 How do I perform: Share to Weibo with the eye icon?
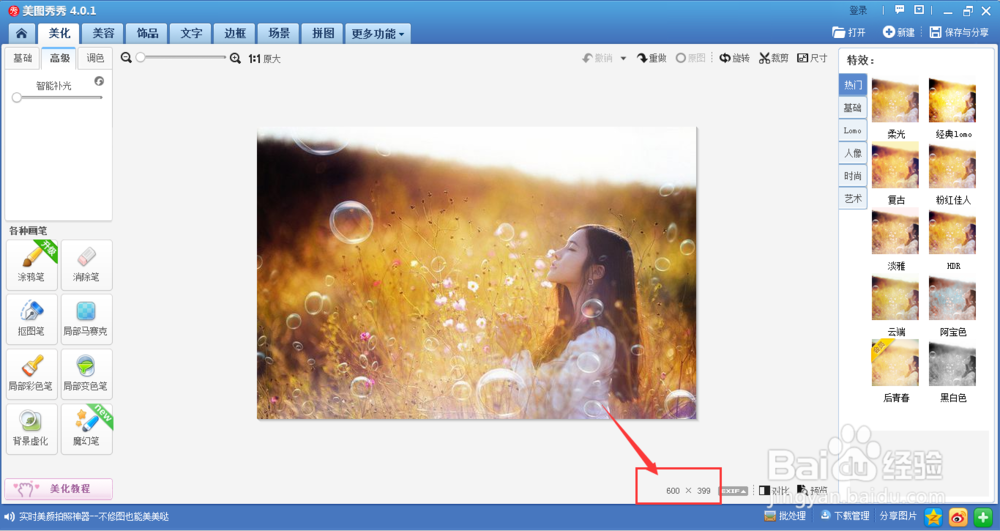click(958, 517)
